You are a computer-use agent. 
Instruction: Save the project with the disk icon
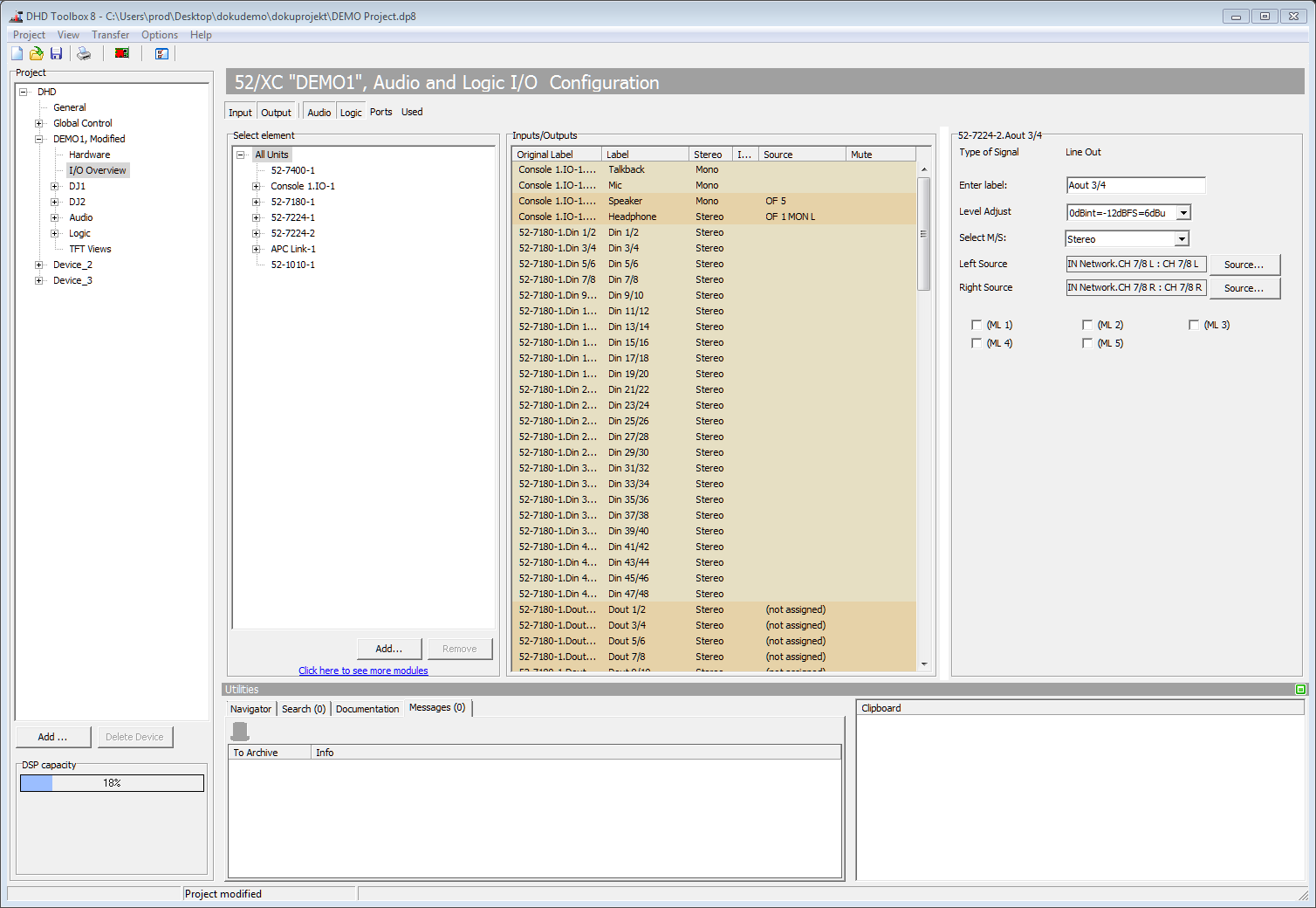pos(56,53)
